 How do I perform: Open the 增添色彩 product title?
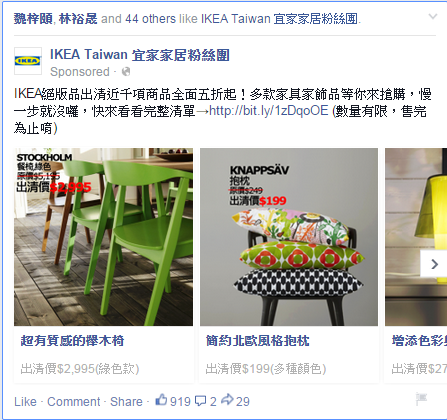tap(419, 341)
